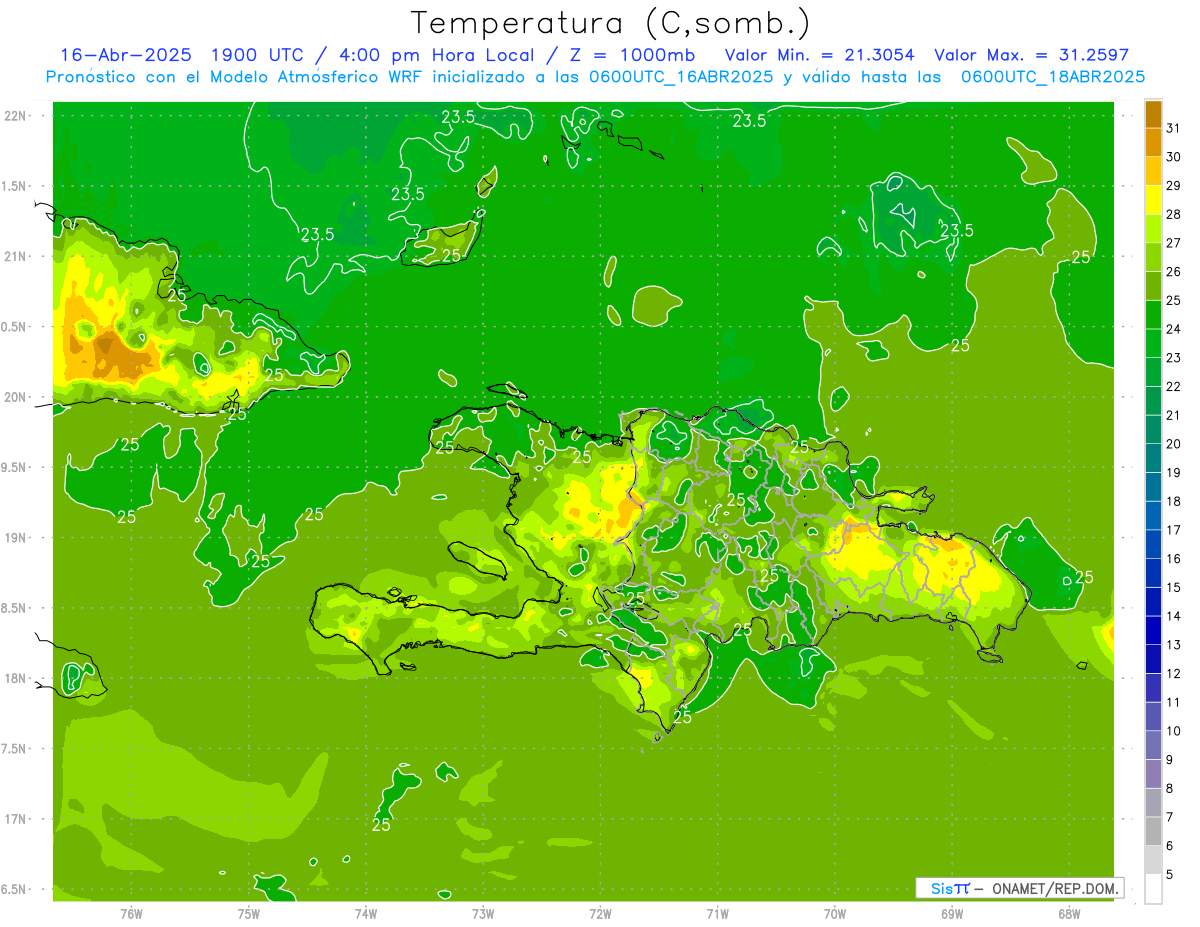This screenshot has height=927, width=1200.
Task: Select the '16-Abr-2025' date text
Action: click(125, 55)
